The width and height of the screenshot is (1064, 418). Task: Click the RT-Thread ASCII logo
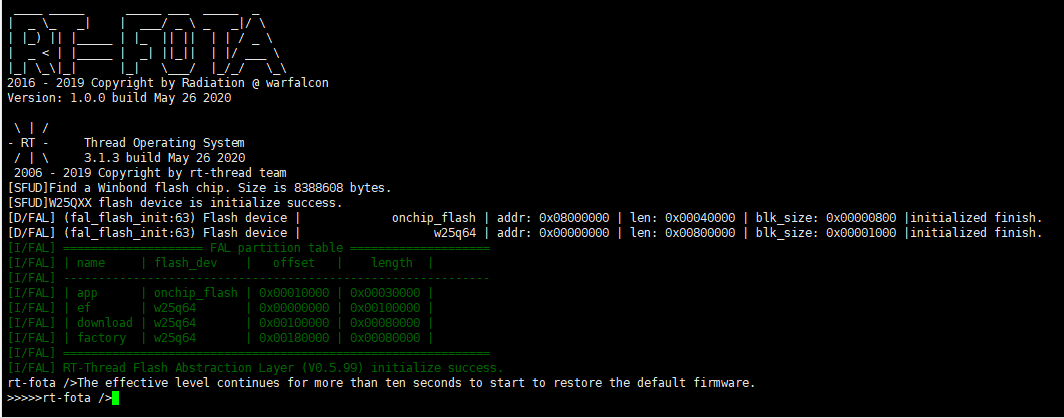click(x=27, y=143)
